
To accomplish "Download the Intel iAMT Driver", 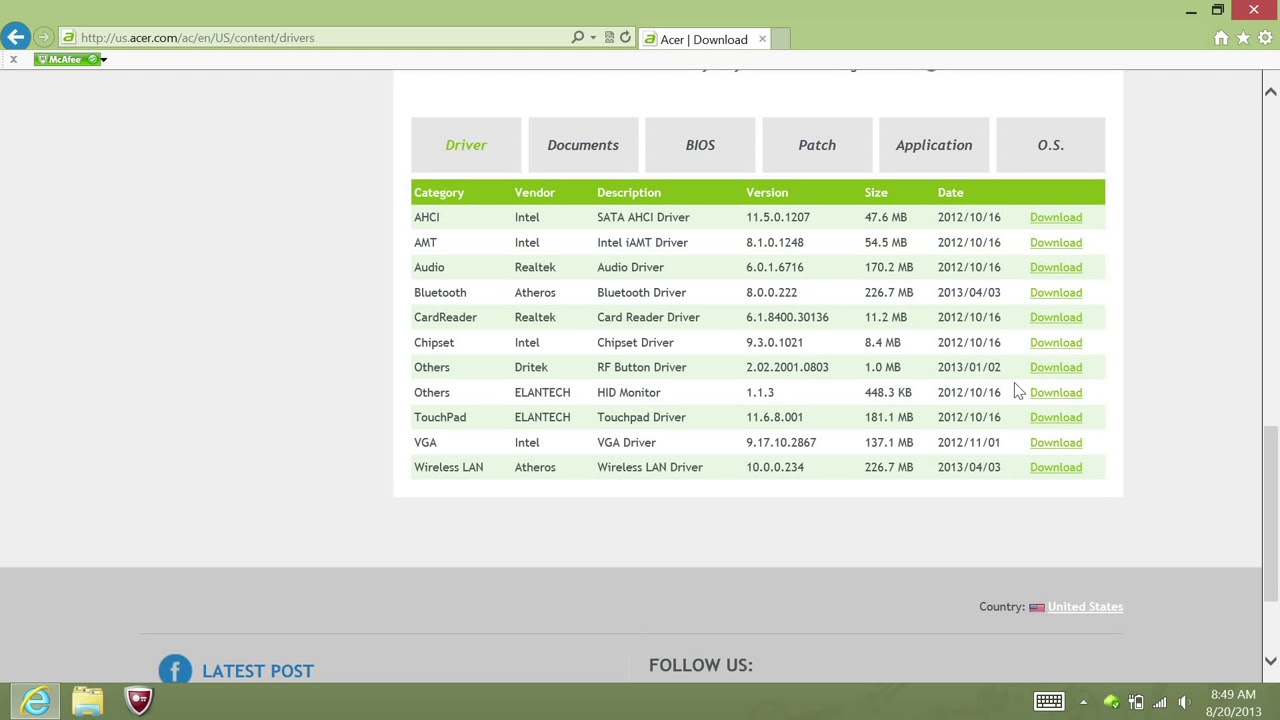I will (x=1056, y=242).
